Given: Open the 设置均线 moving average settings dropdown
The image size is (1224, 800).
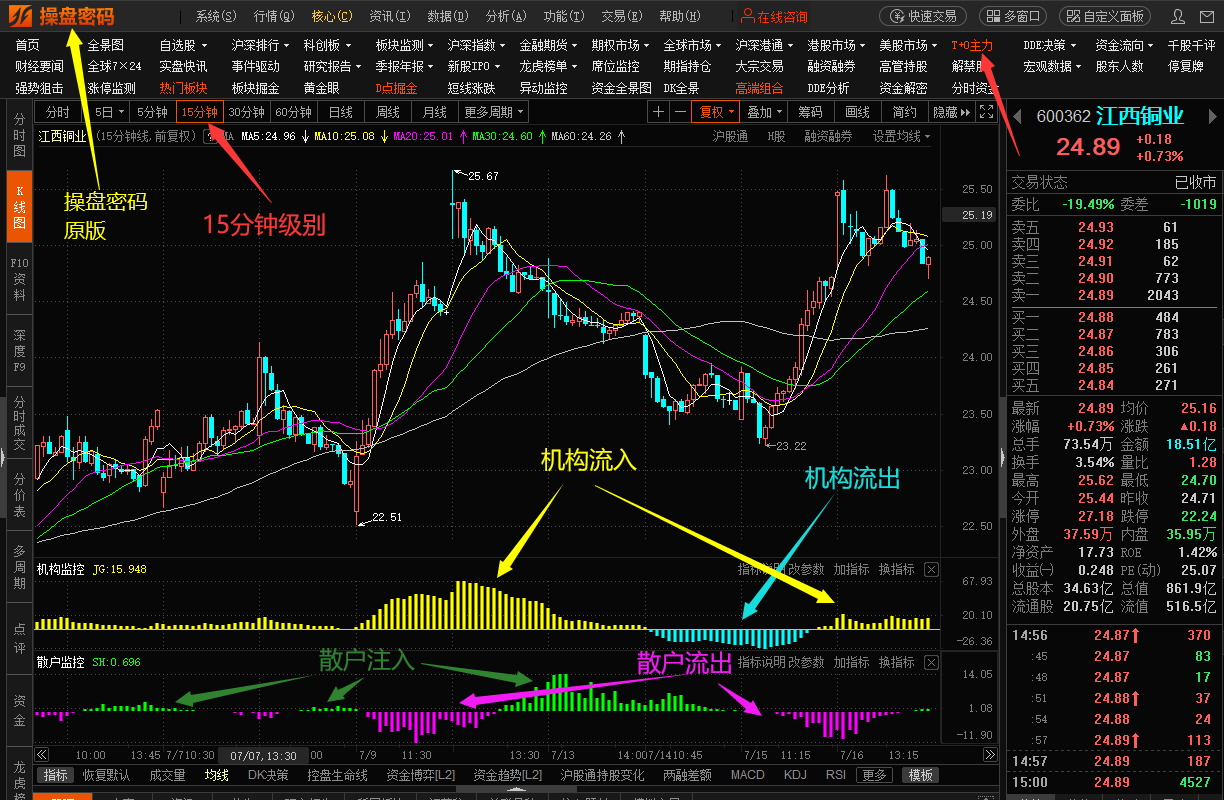Looking at the screenshot, I should 902,136.
